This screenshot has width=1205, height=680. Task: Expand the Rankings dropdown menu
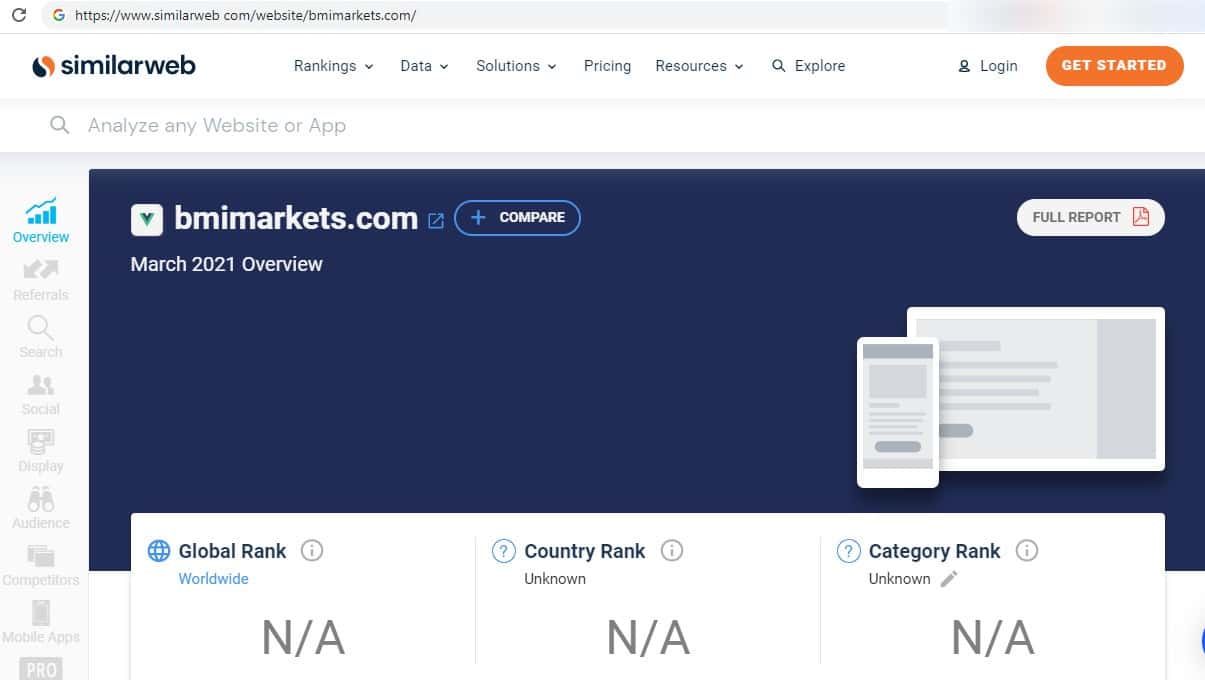(333, 66)
